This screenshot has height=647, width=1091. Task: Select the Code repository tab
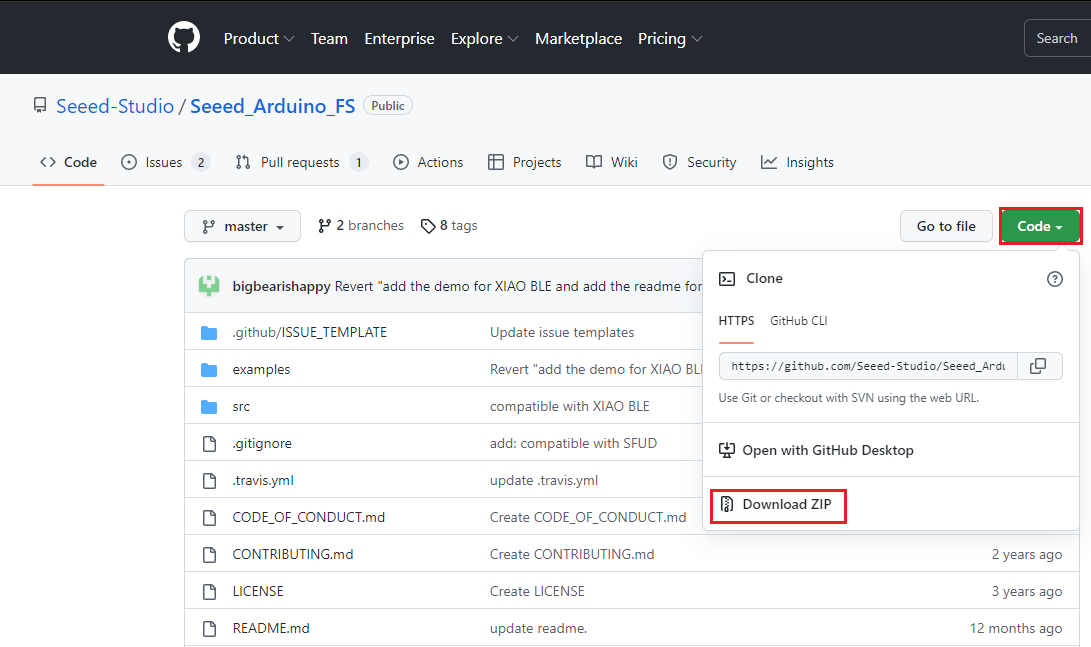[x=68, y=162]
